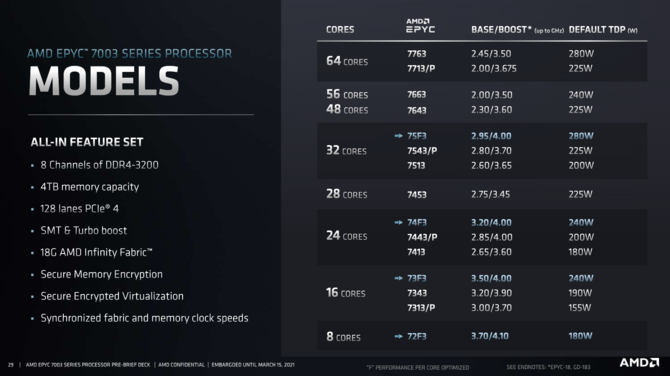670x376 pixels.
Task: Select the 7713/P model entry
Action: 421,68
